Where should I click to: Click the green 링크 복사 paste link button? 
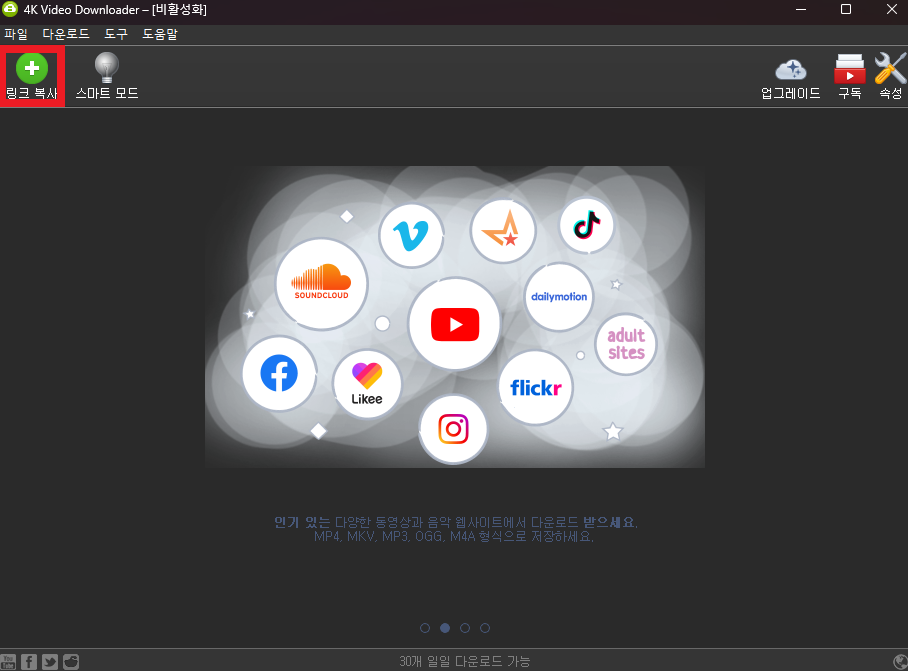tap(32, 76)
